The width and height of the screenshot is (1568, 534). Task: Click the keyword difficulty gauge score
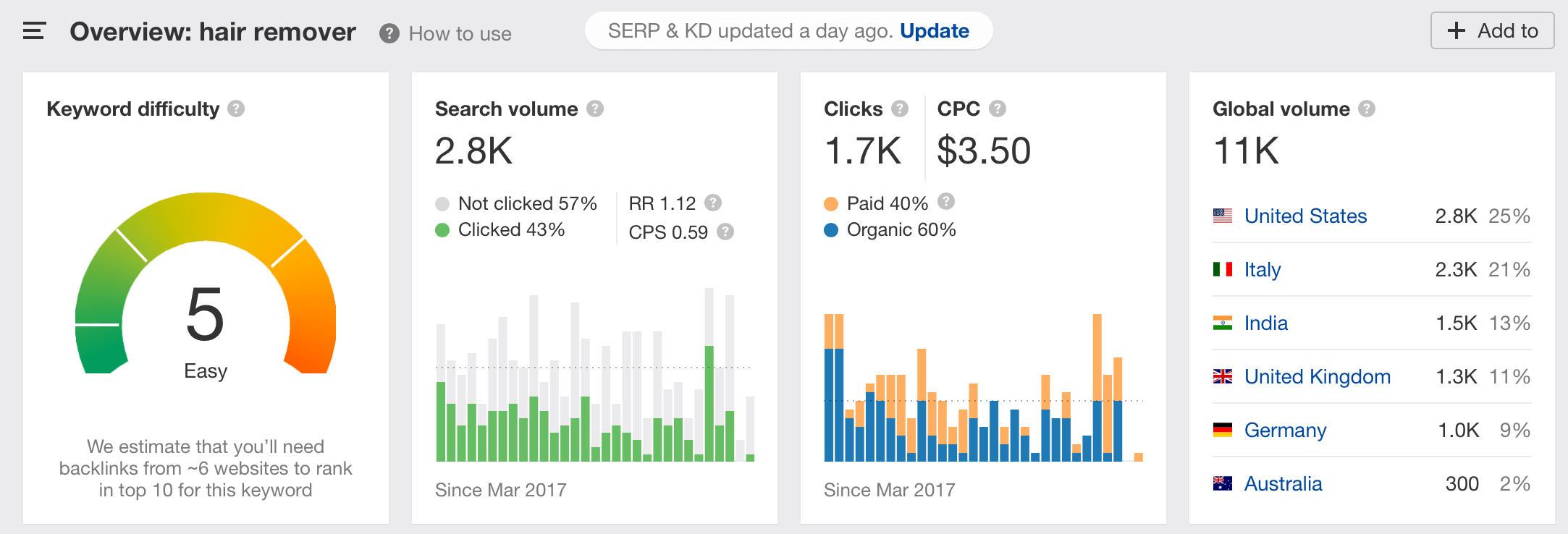coord(206,314)
